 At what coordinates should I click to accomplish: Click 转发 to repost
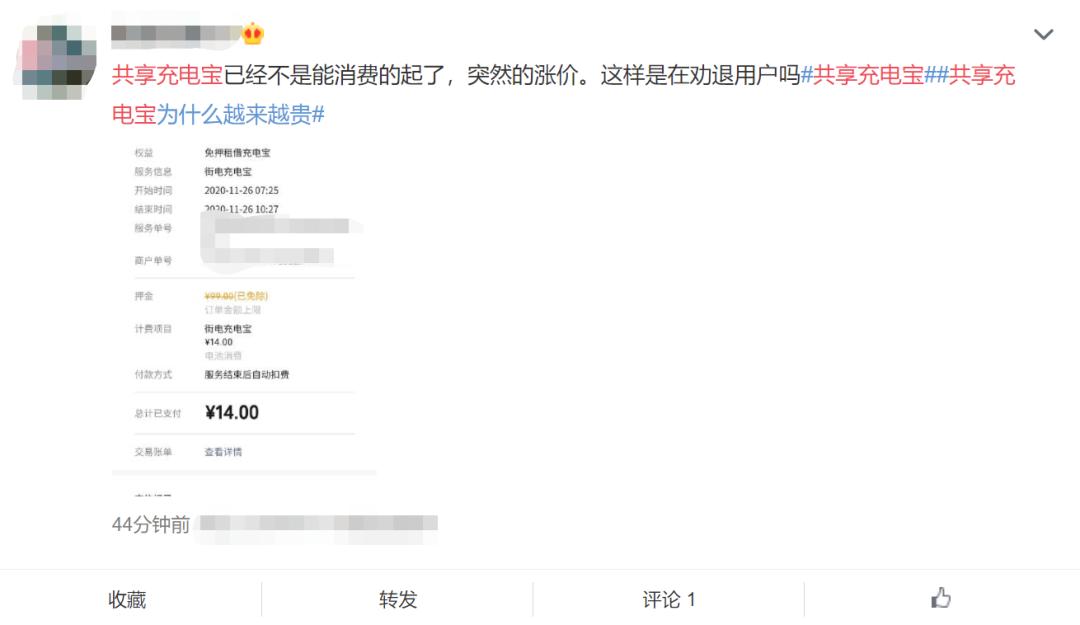[398, 600]
